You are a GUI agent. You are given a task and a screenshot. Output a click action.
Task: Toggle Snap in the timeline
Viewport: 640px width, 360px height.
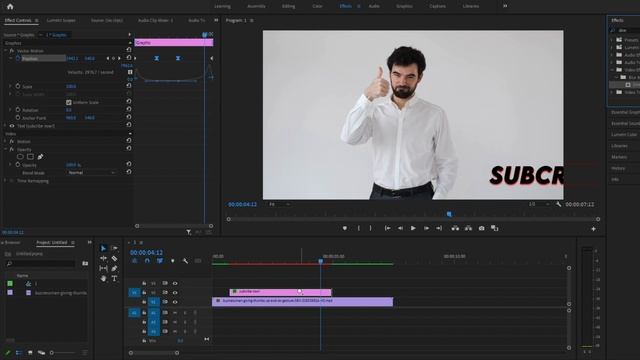coord(147,260)
